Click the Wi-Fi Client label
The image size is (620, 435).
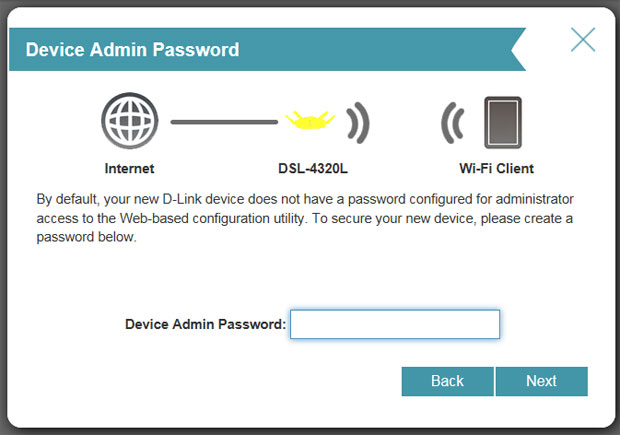496,168
